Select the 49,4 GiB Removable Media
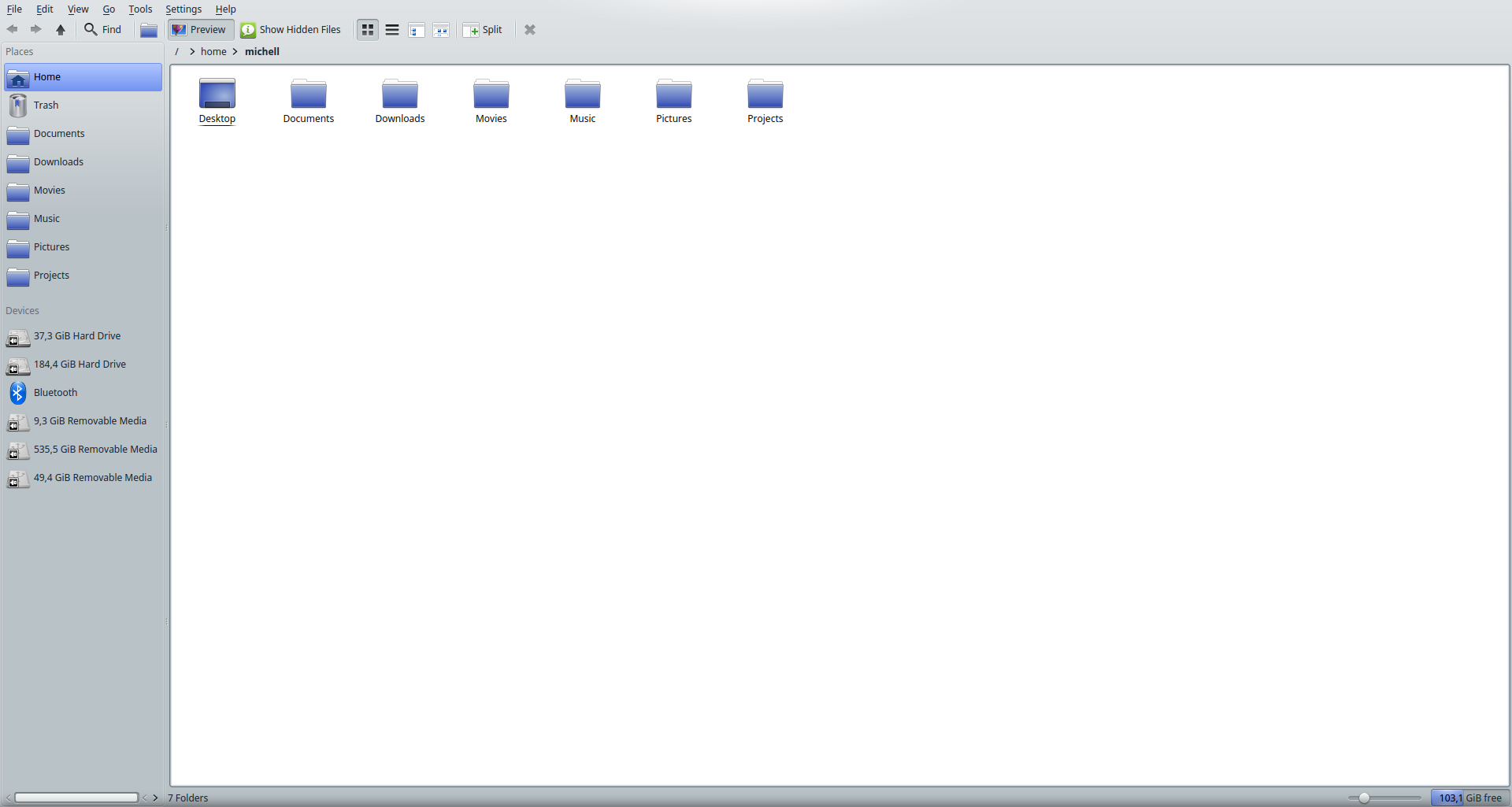Screen dimensions: 1512x807 tap(83, 478)
